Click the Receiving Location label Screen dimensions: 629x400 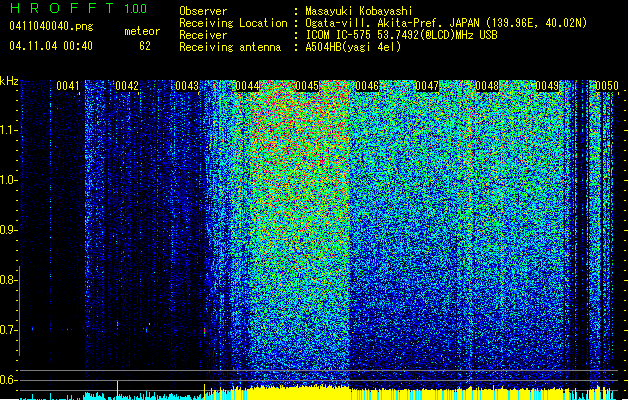(x=233, y=23)
